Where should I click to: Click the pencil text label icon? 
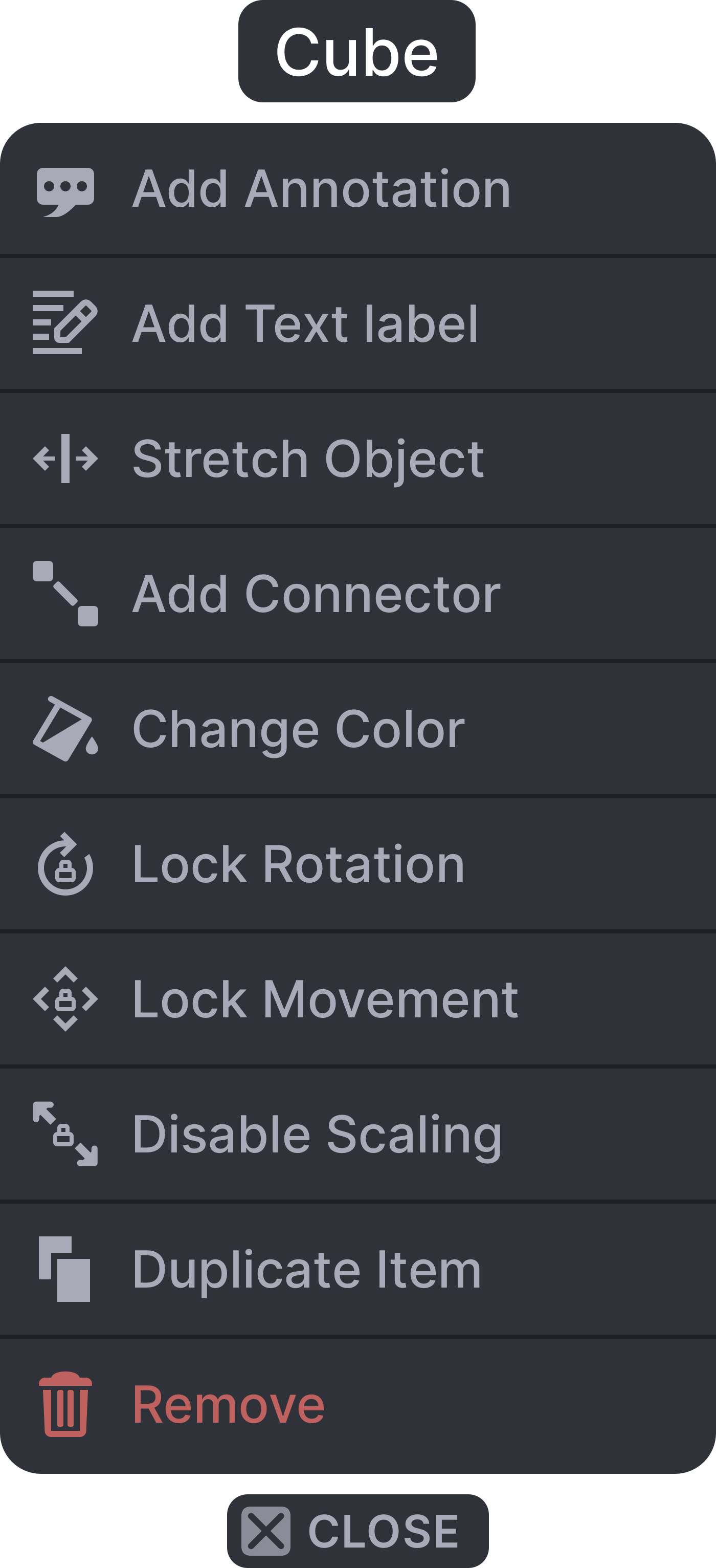(x=65, y=322)
